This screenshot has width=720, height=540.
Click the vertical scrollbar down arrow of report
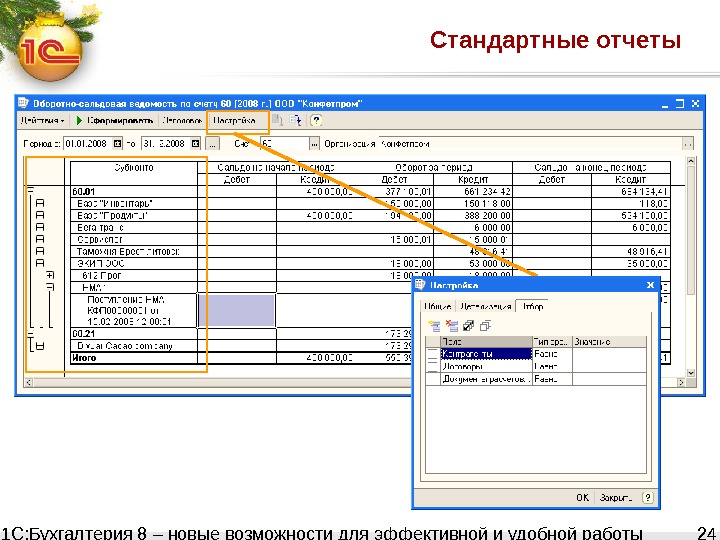pyautogui.click(x=691, y=373)
